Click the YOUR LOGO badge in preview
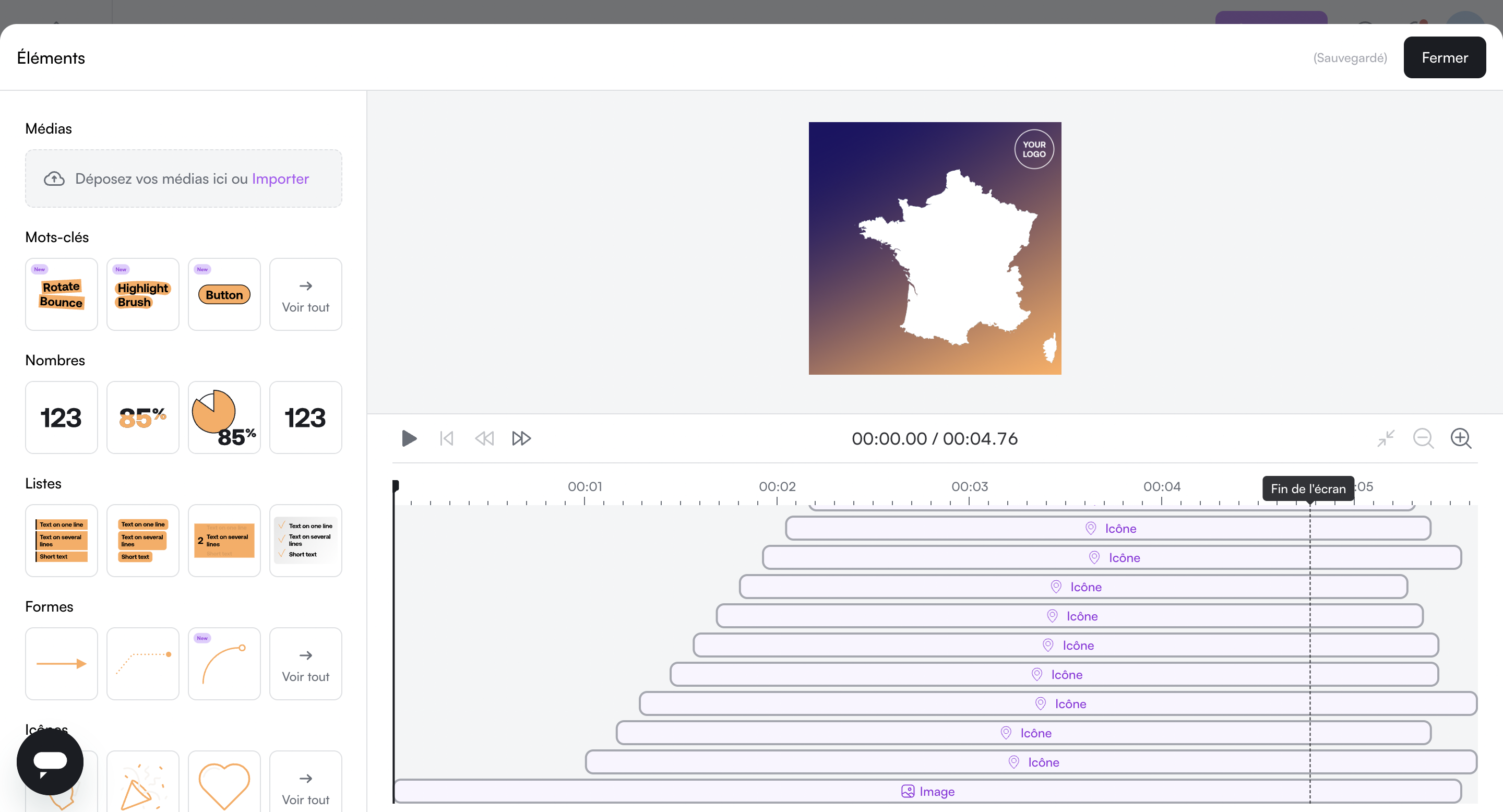This screenshot has width=1503, height=812. (x=1034, y=149)
